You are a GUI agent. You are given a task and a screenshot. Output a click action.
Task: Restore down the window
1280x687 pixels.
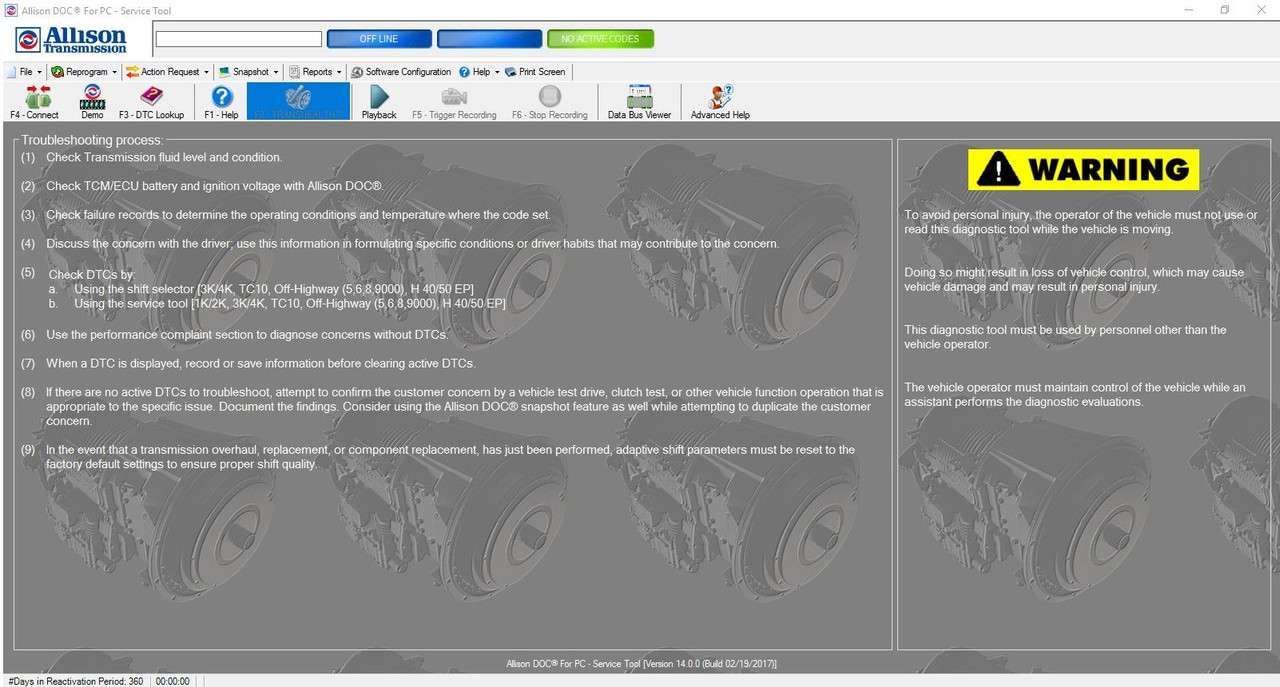click(1224, 10)
